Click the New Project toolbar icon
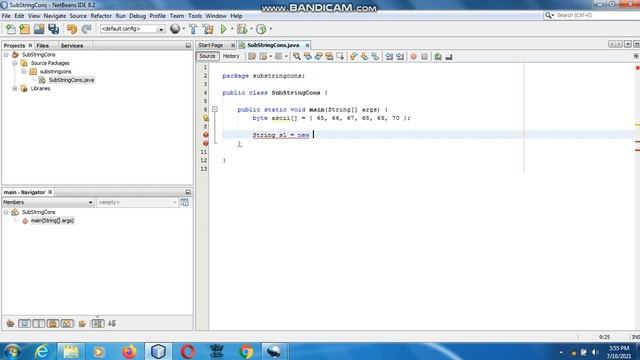This screenshot has height=360, width=640. pyautogui.click(x=24, y=29)
